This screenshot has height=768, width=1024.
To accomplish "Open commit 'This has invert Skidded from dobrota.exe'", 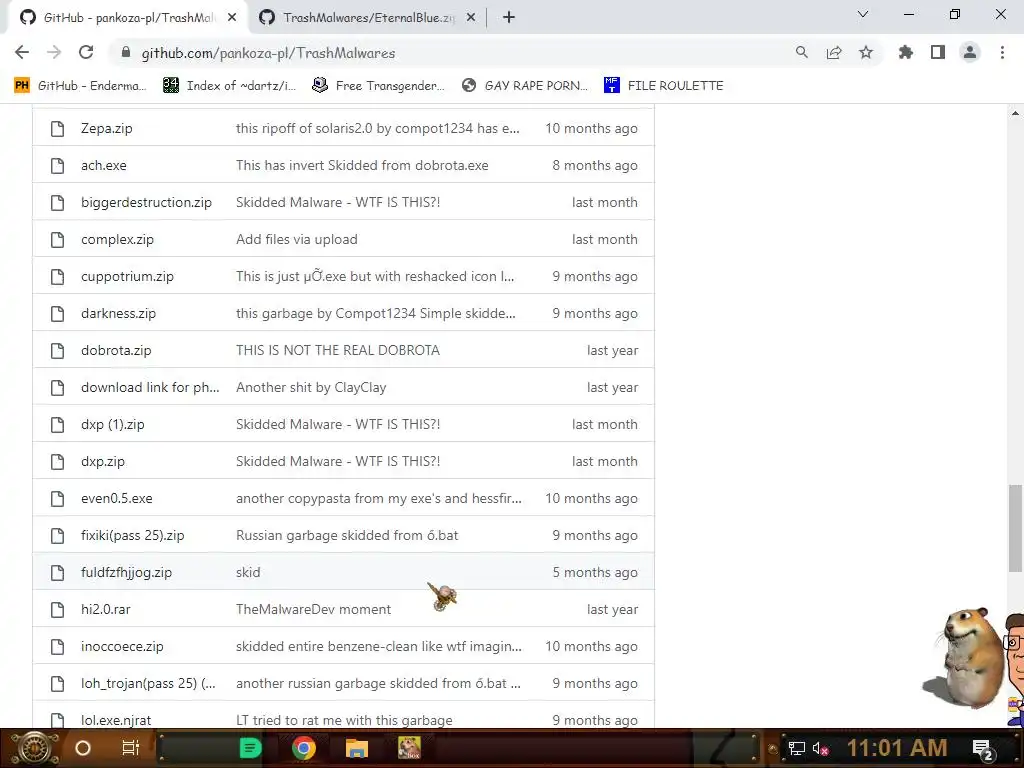I will pyautogui.click(x=362, y=165).
